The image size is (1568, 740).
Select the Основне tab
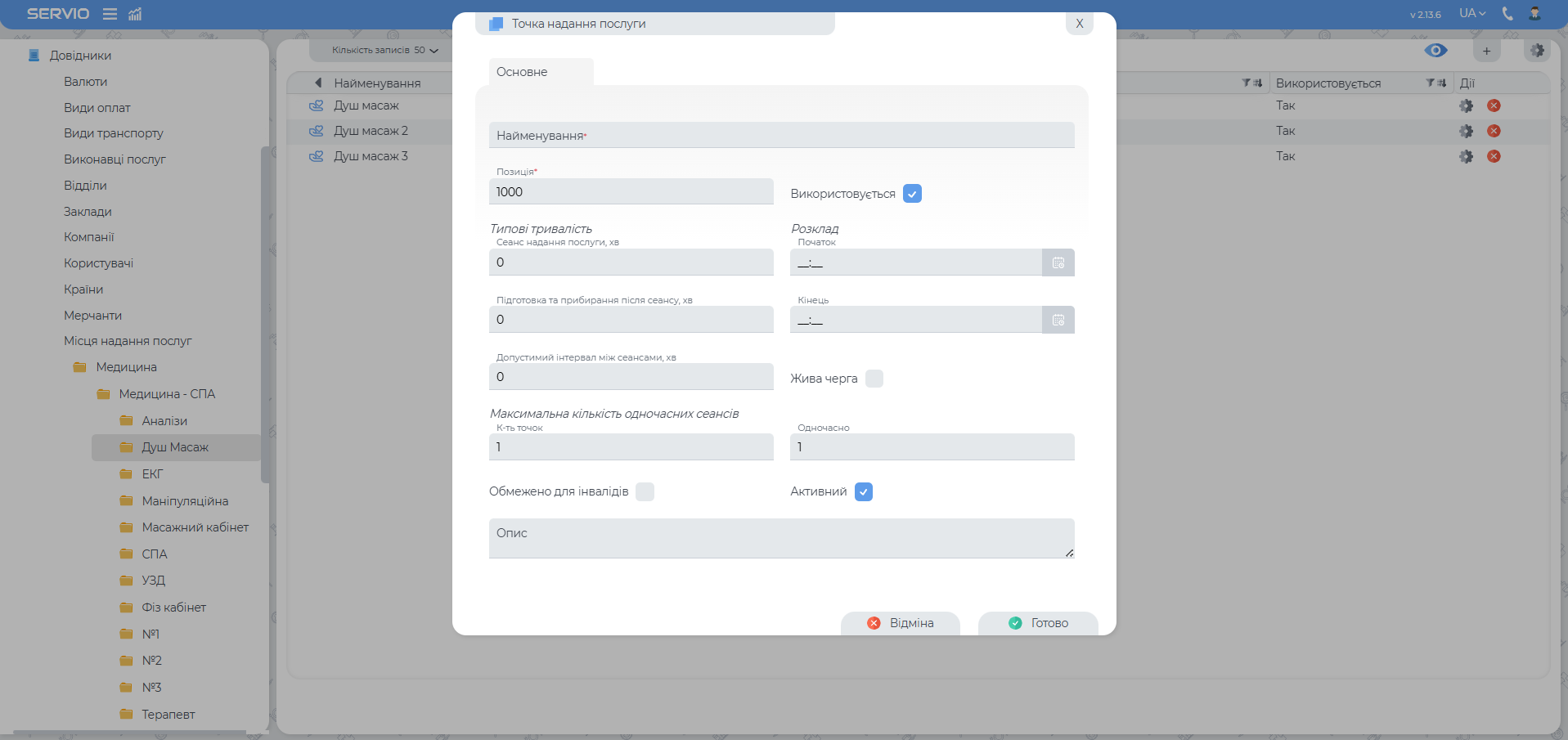pyautogui.click(x=523, y=72)
